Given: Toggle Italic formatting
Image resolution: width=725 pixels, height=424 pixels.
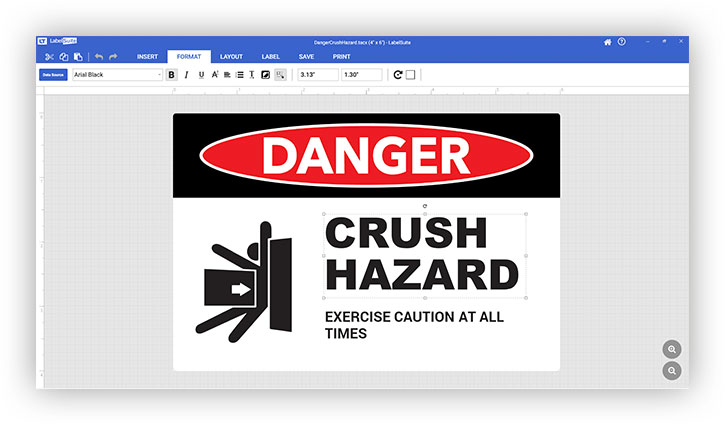Looking at the screenshot, I should point(186,75).
